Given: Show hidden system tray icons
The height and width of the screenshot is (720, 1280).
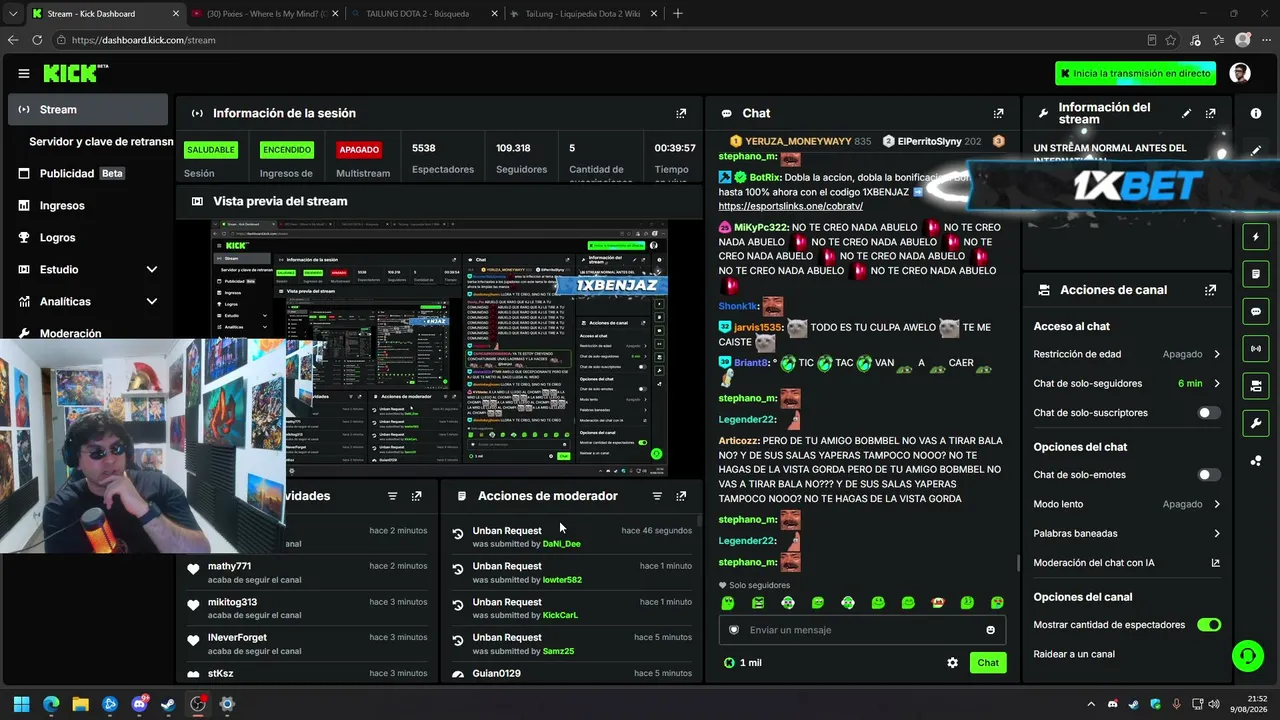Looking at the screenshot, I should click(x=1091, y=704).
